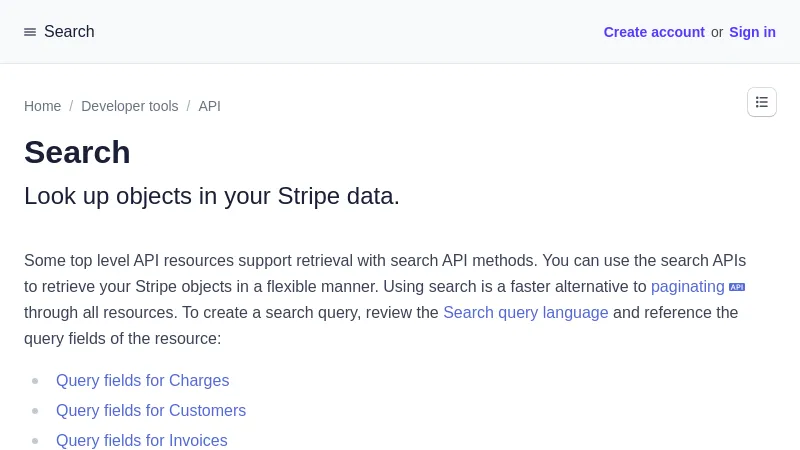Click the bullet before Query fields for Customers

35,411
